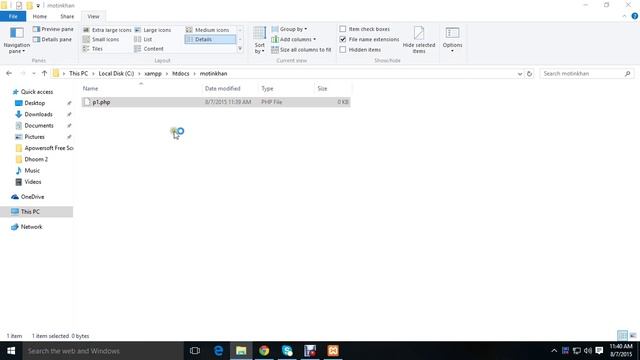Open Task View on the taskbar
The height and width of the screenshot is (360, 640).
(195, 351)
